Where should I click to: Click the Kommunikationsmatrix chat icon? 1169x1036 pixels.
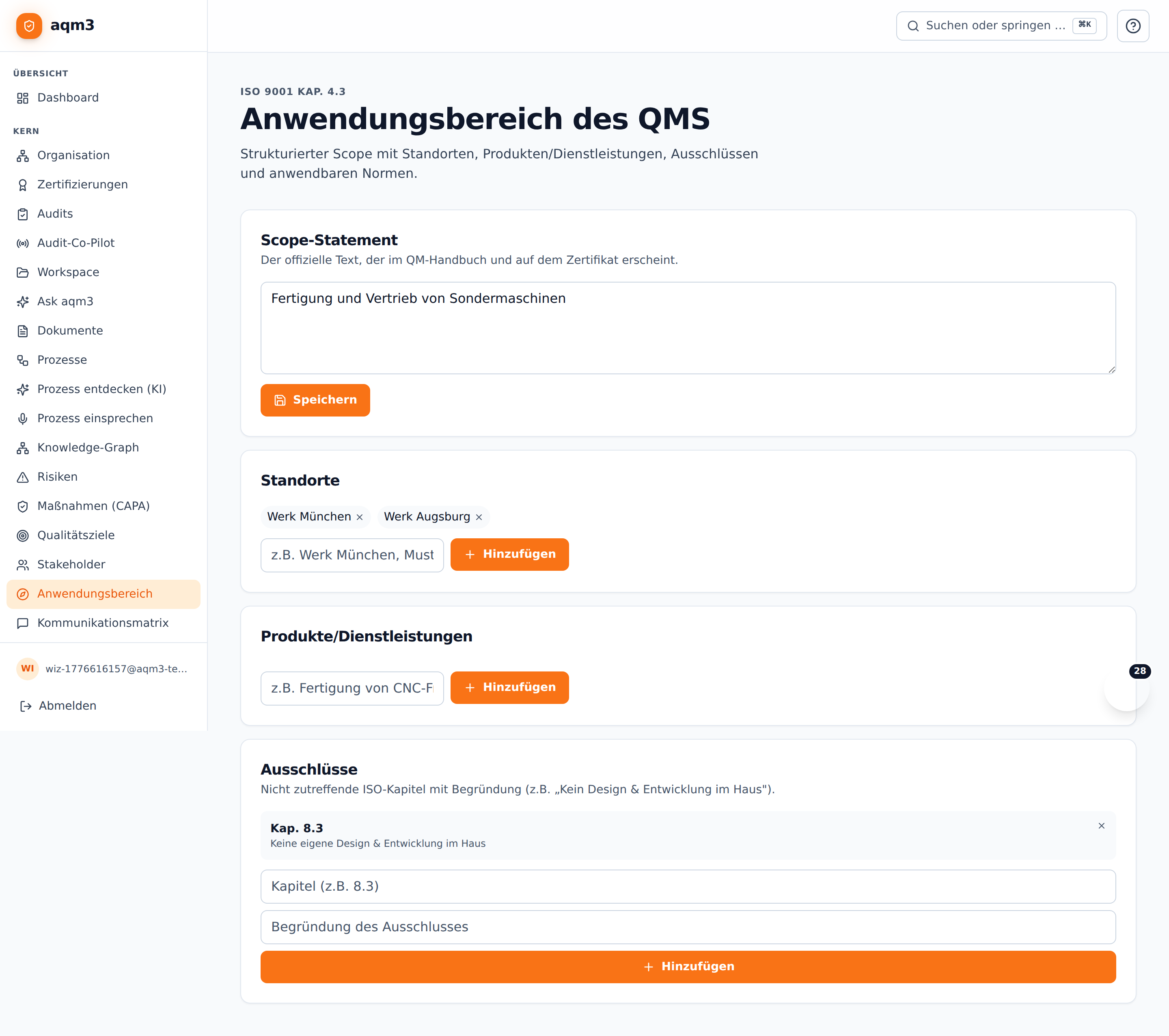23,624
